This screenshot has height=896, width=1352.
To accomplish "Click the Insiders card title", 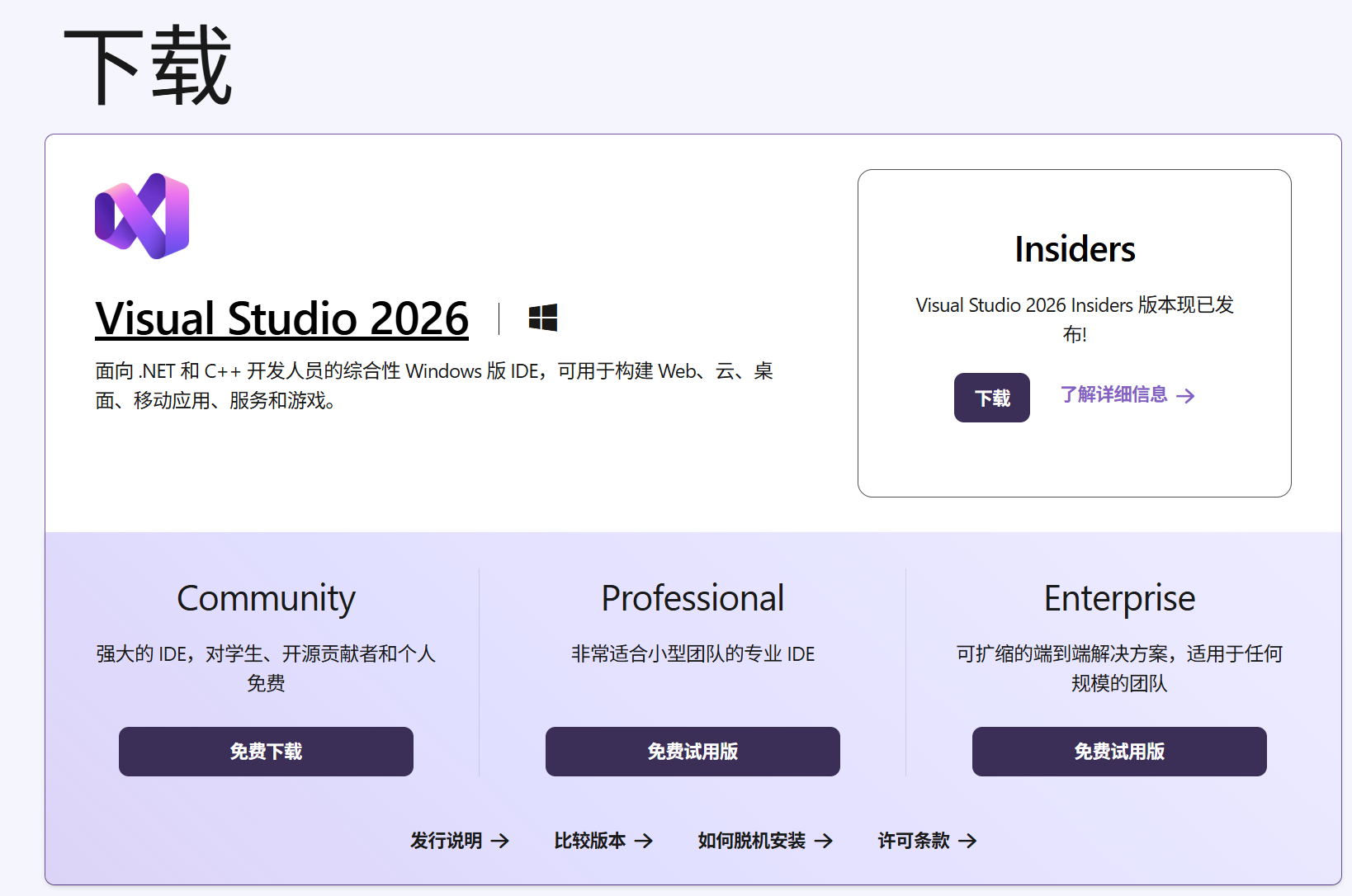I will coord(1075,248).
